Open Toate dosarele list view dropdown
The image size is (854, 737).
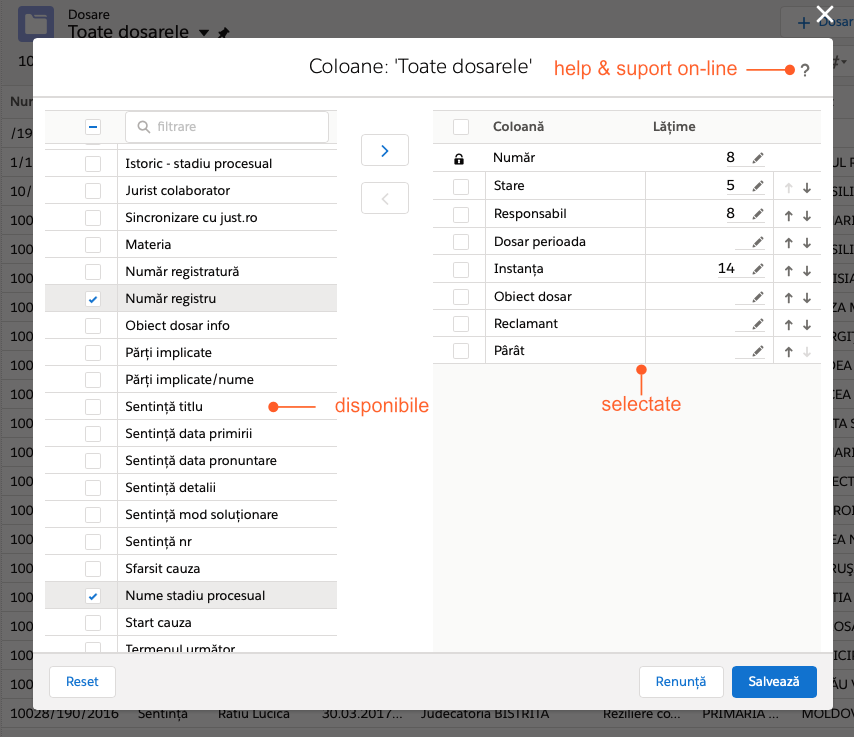pyautogui.click(x=204, y=33)
